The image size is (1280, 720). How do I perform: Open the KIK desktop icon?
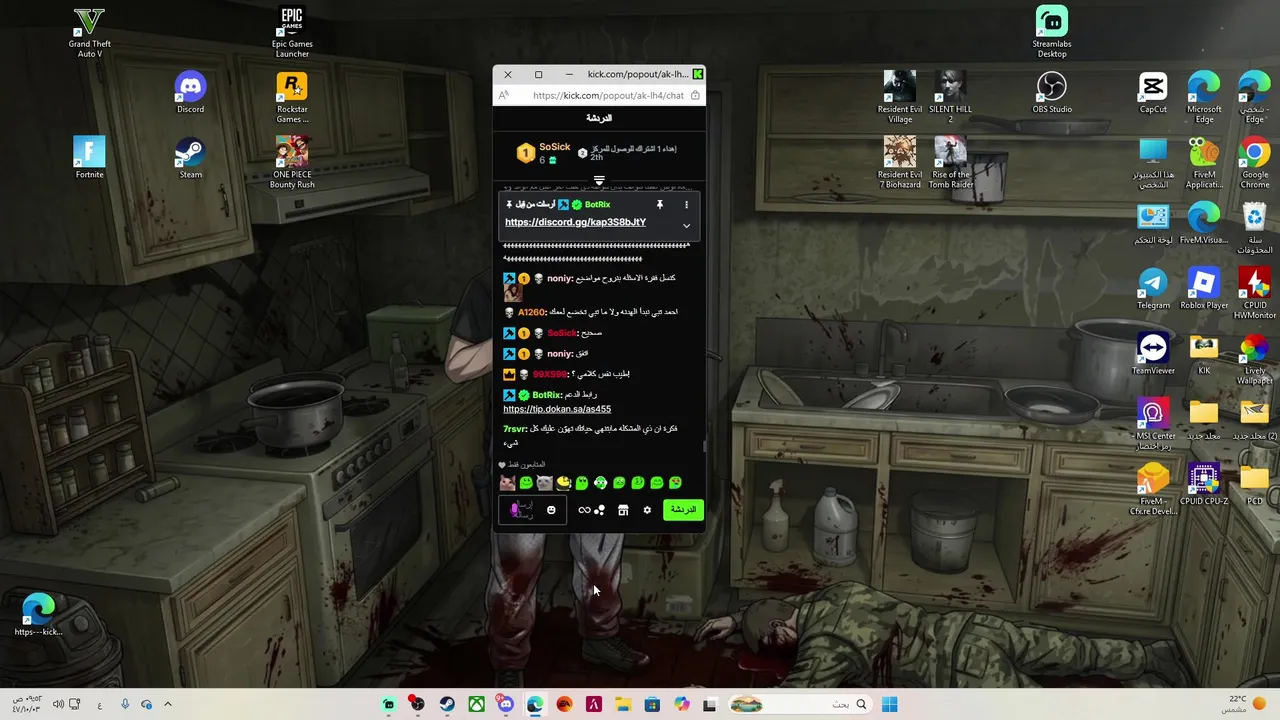pos(1204,354)
